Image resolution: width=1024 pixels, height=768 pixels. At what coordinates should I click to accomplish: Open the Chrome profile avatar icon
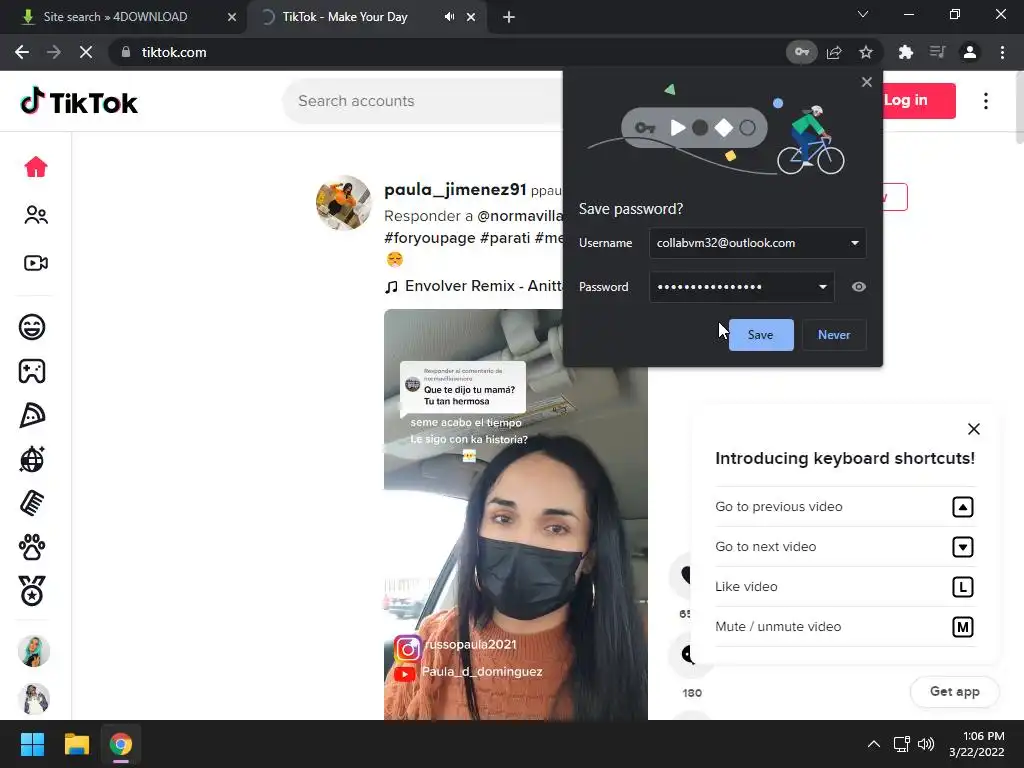click(970, 52)
